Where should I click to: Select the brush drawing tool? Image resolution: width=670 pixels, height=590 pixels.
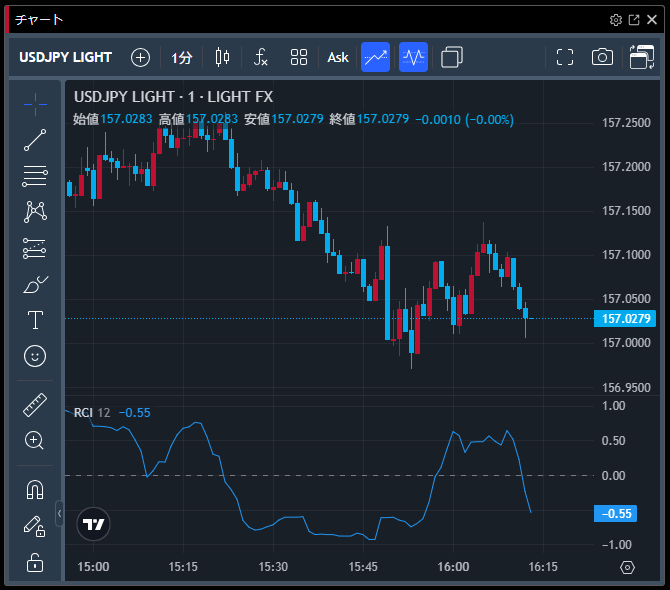coord(35,285)
